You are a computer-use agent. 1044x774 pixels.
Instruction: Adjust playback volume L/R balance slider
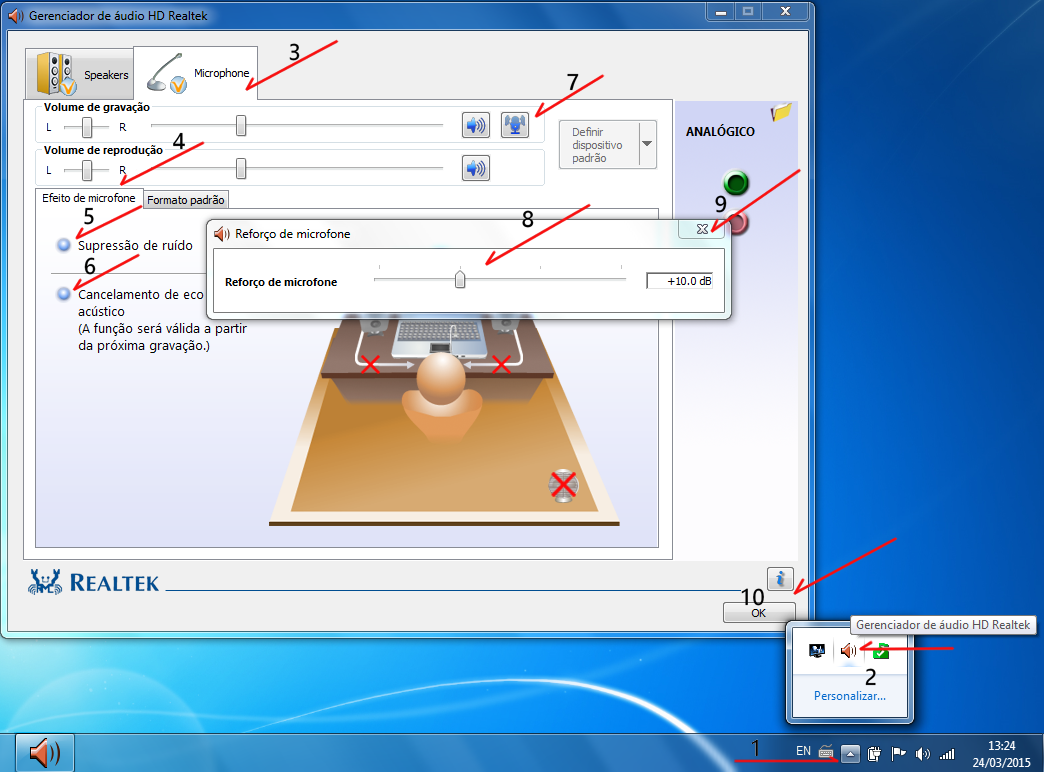87,170
